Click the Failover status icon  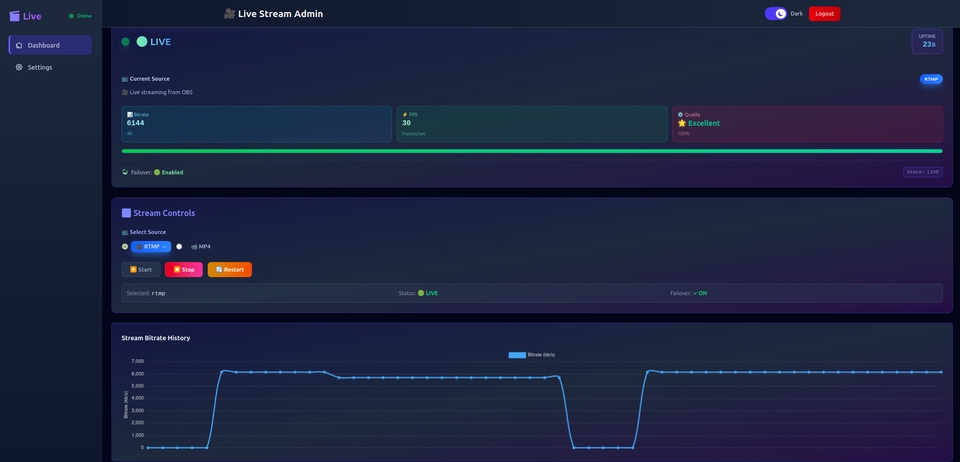(125, 172)
